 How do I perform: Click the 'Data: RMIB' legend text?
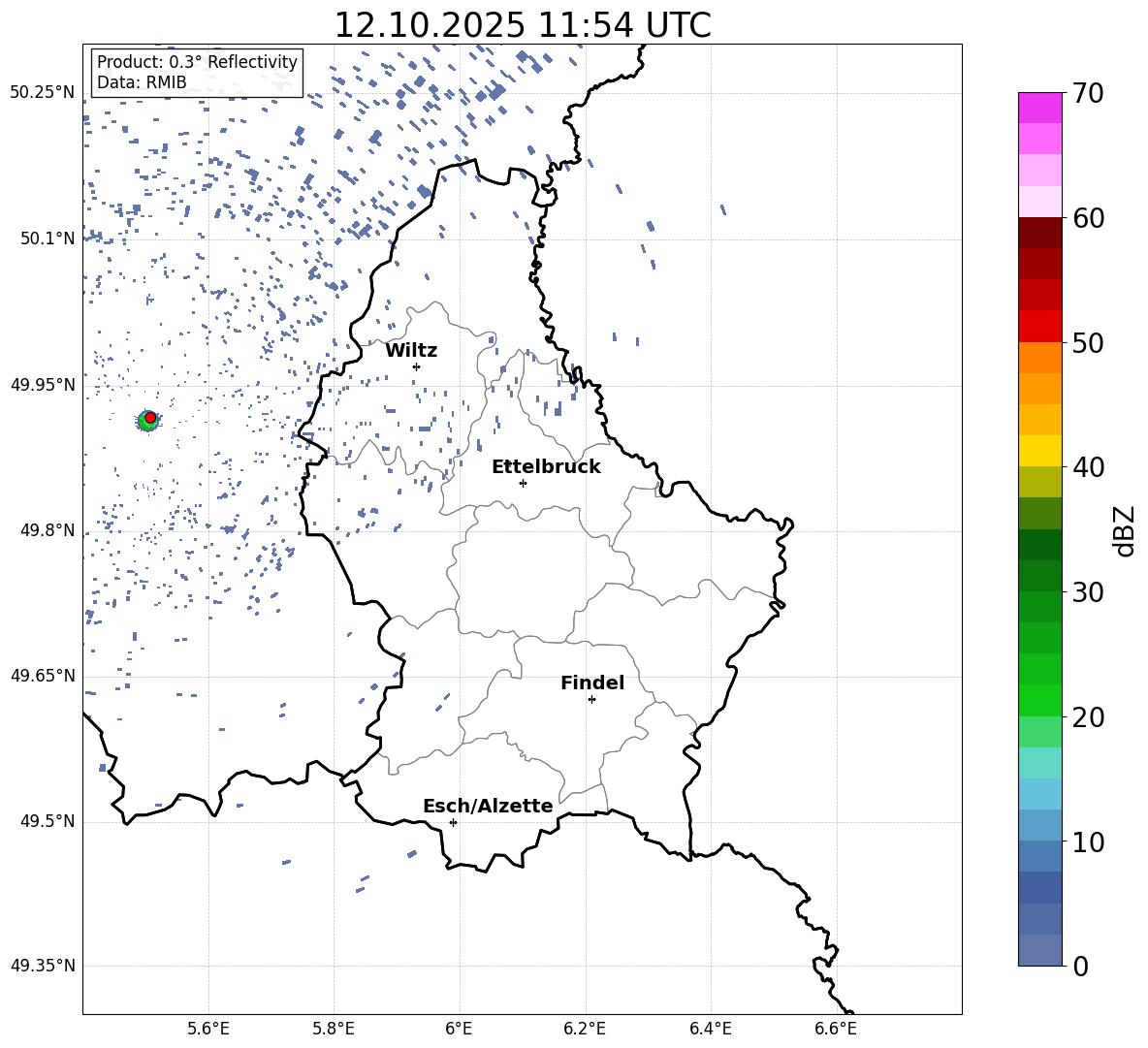[142, 82]
